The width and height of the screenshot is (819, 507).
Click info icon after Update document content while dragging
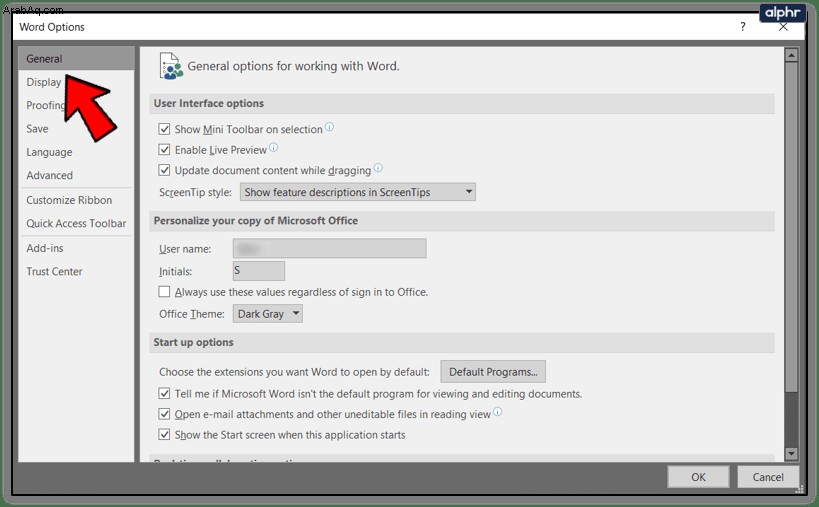tap(378, 168)
